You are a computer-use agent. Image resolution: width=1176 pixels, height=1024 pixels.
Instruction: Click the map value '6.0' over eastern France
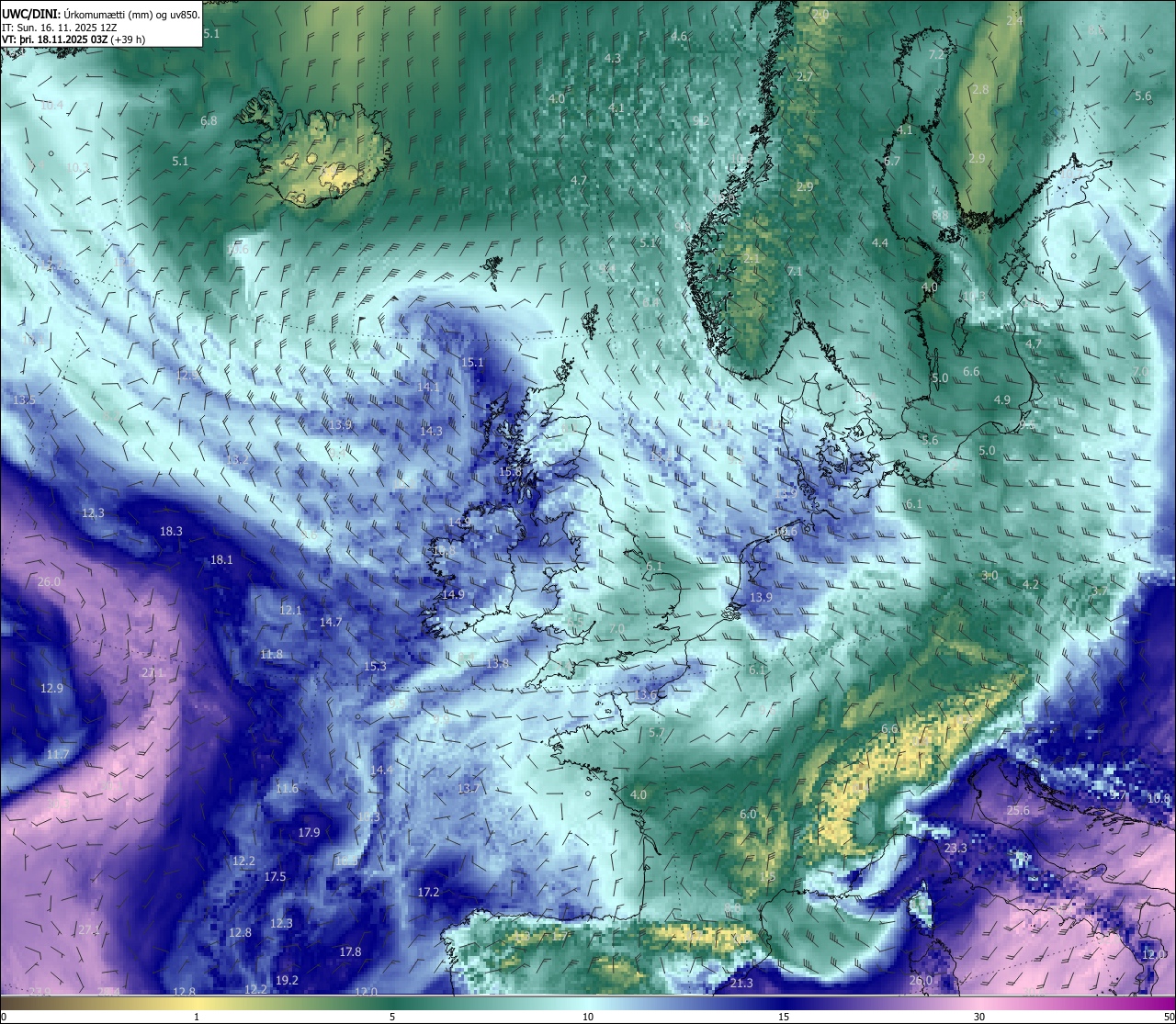748,814
